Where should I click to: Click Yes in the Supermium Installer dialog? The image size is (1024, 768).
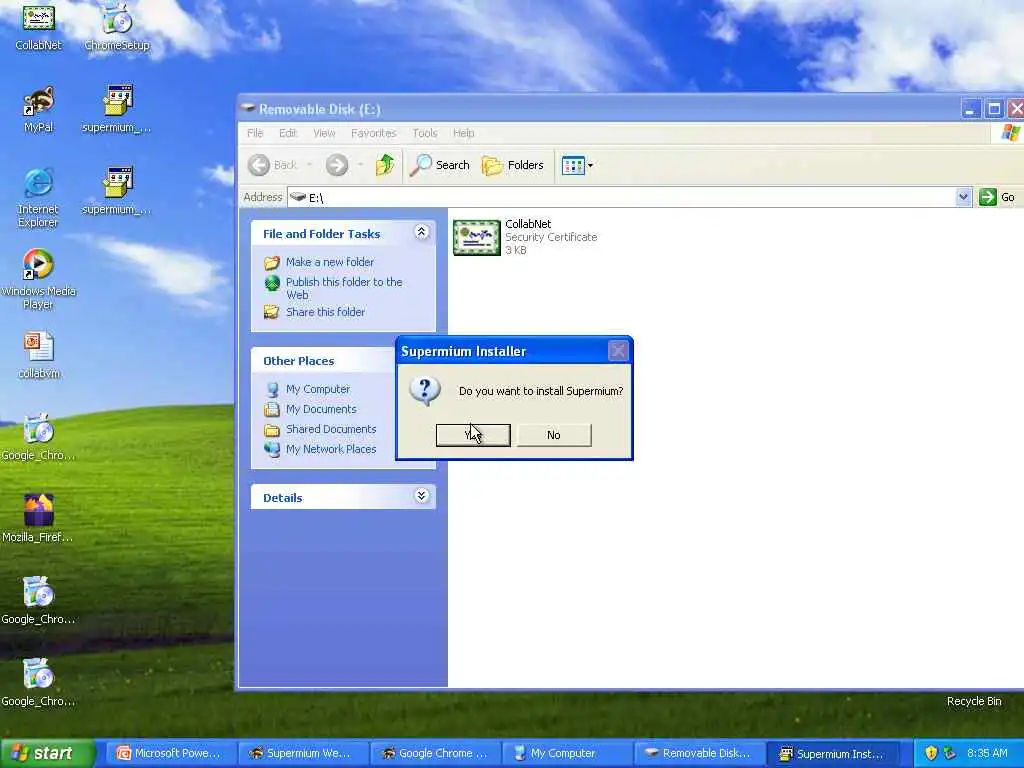click(473, 435)
